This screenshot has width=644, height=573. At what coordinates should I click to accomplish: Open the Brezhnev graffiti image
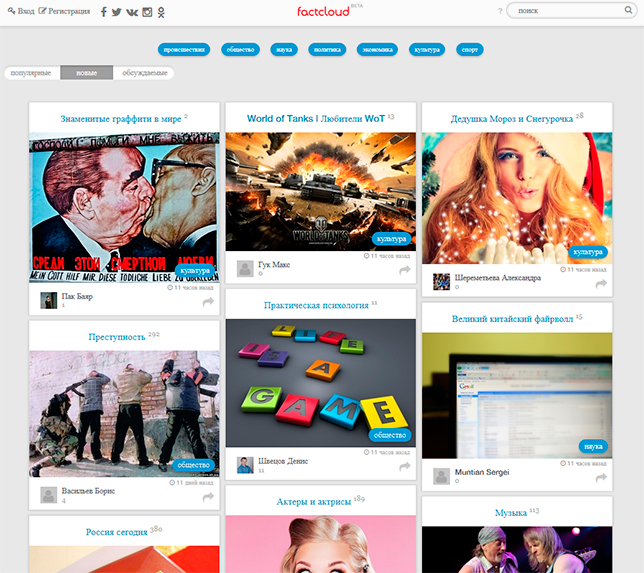point(124,207)
